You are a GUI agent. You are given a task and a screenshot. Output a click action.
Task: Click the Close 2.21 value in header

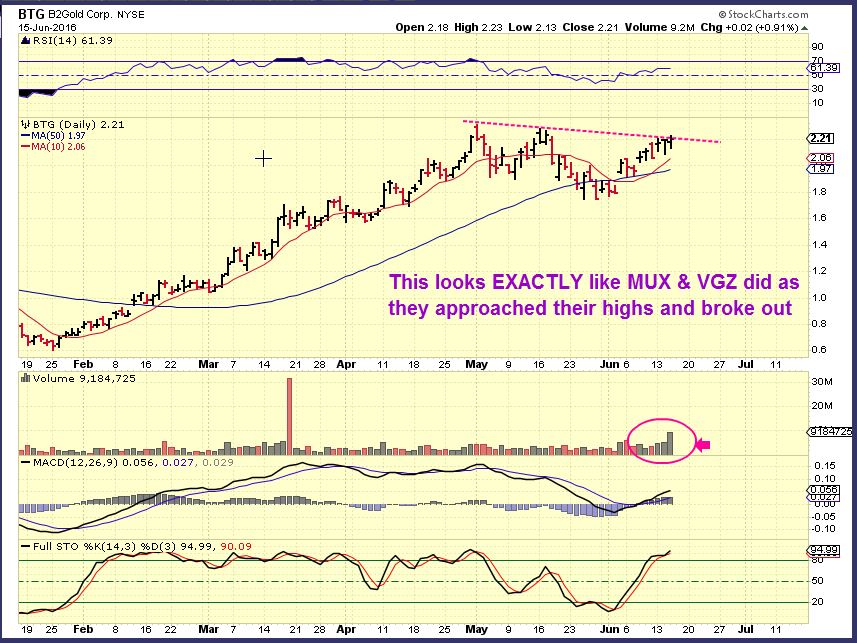coord(589,27)
